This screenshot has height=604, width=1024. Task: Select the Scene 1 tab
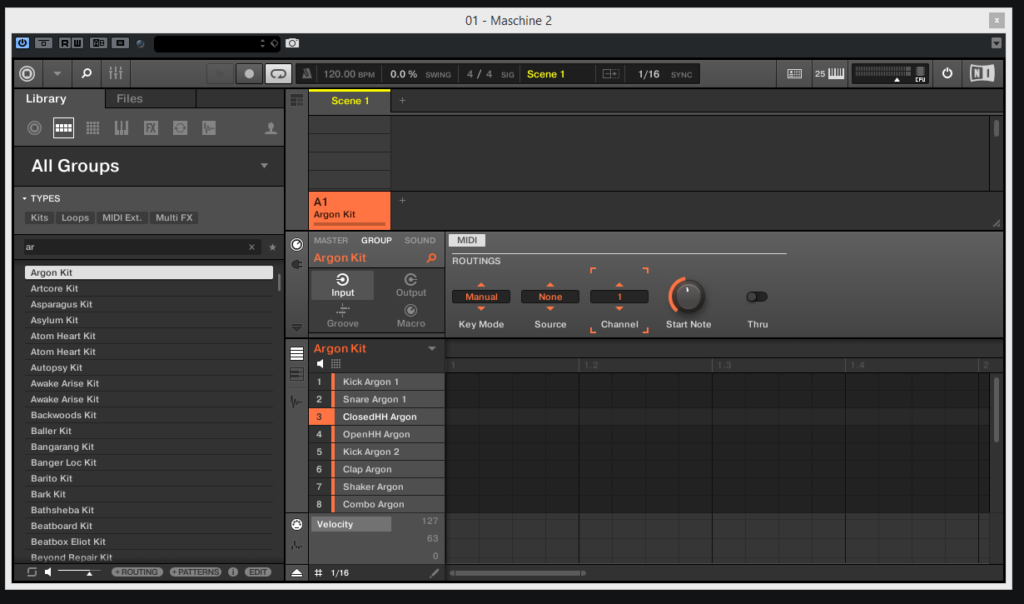pos(349,101)
